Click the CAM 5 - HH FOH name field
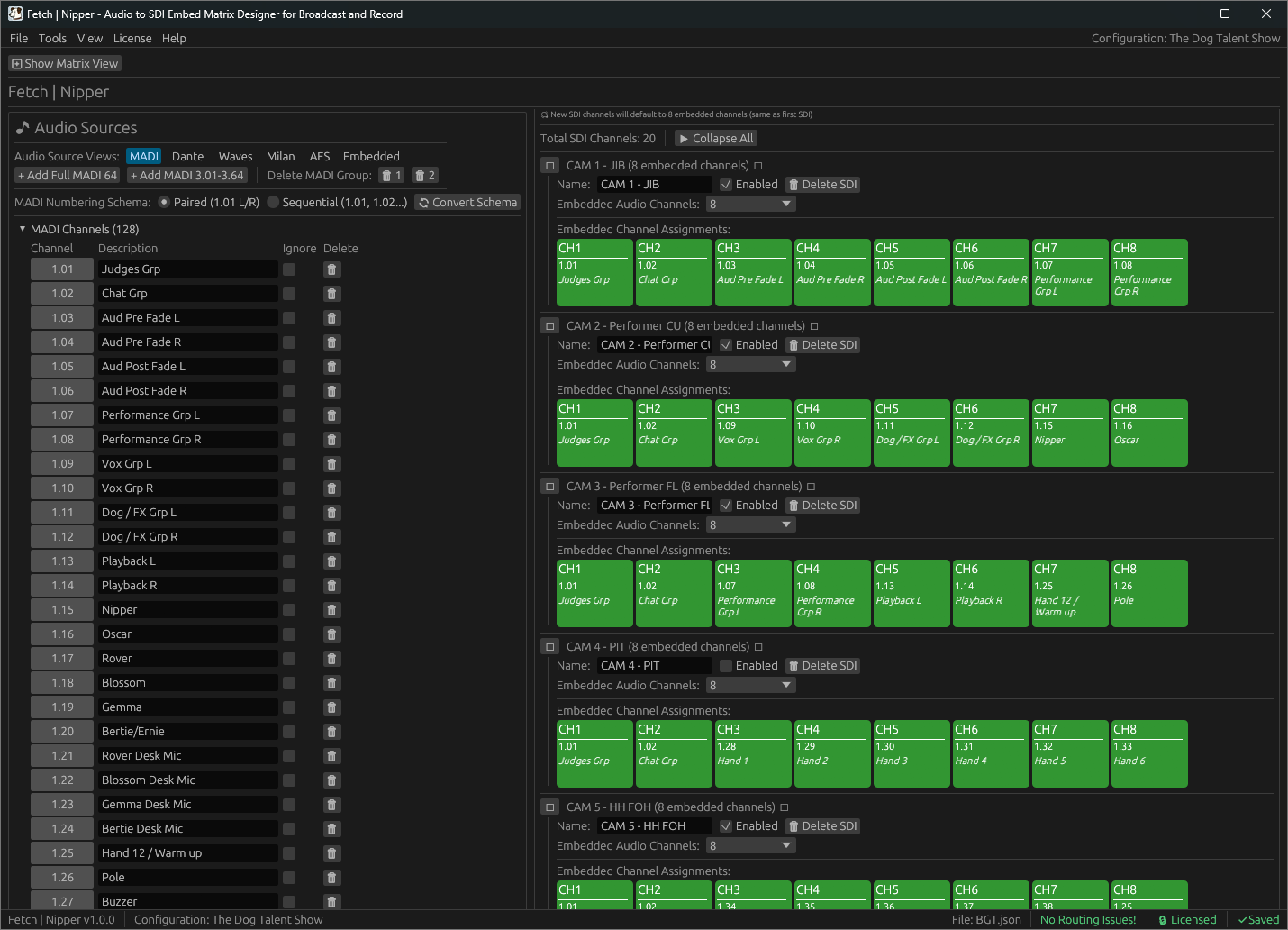This screenshot has width=1288, height=930. [x=655, y=826]
